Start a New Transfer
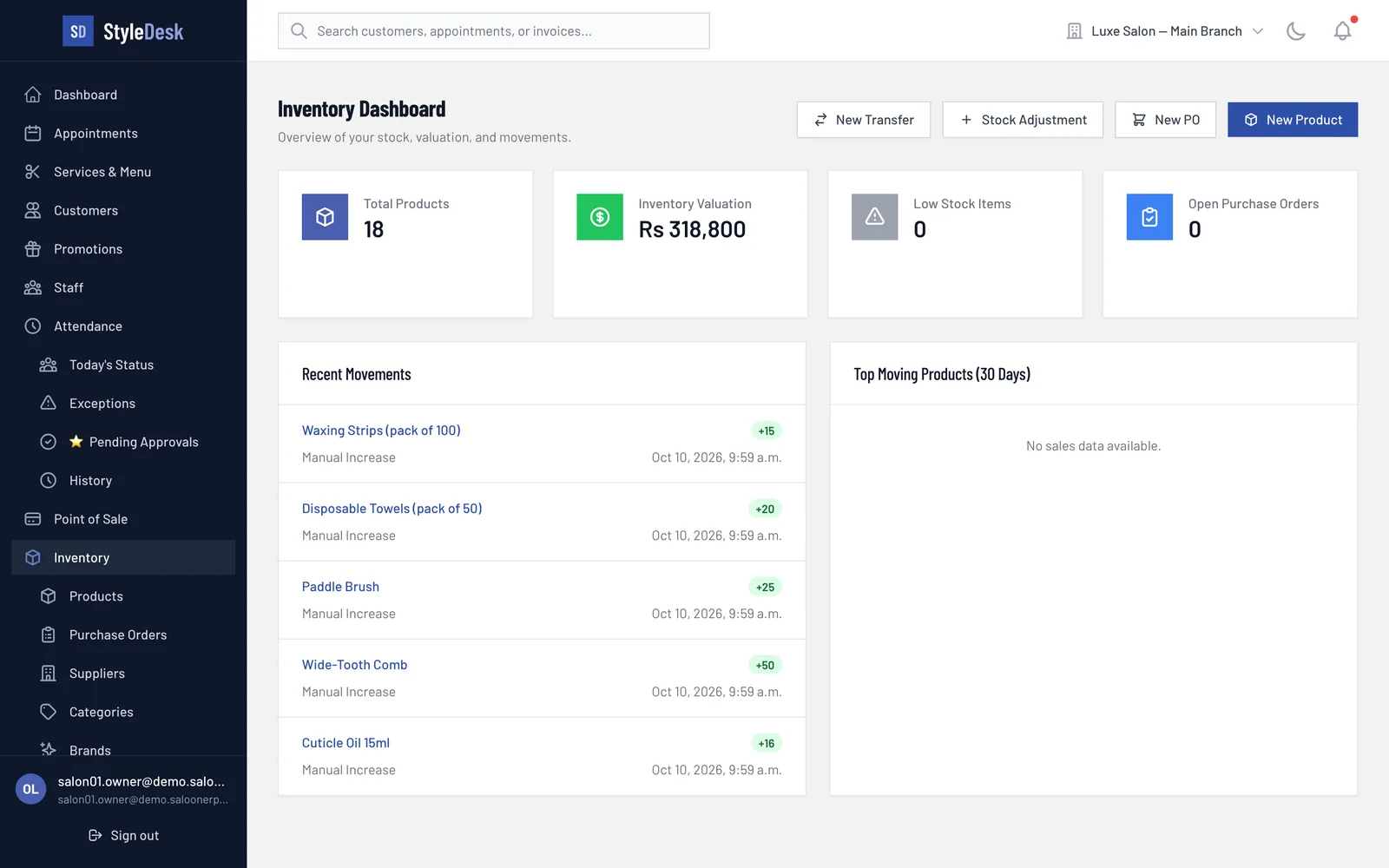The width and height of the screenshot is (1389, 868). tap(864, 120)
